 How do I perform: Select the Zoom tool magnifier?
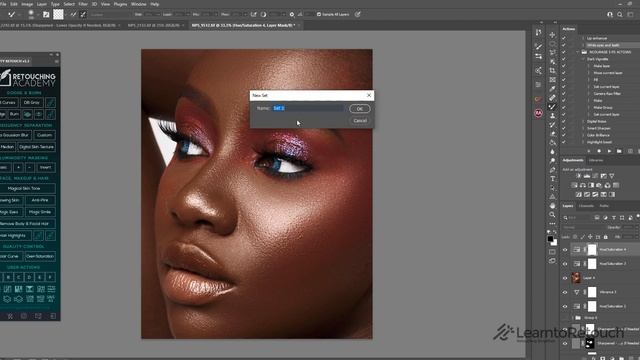coord(552,215)
